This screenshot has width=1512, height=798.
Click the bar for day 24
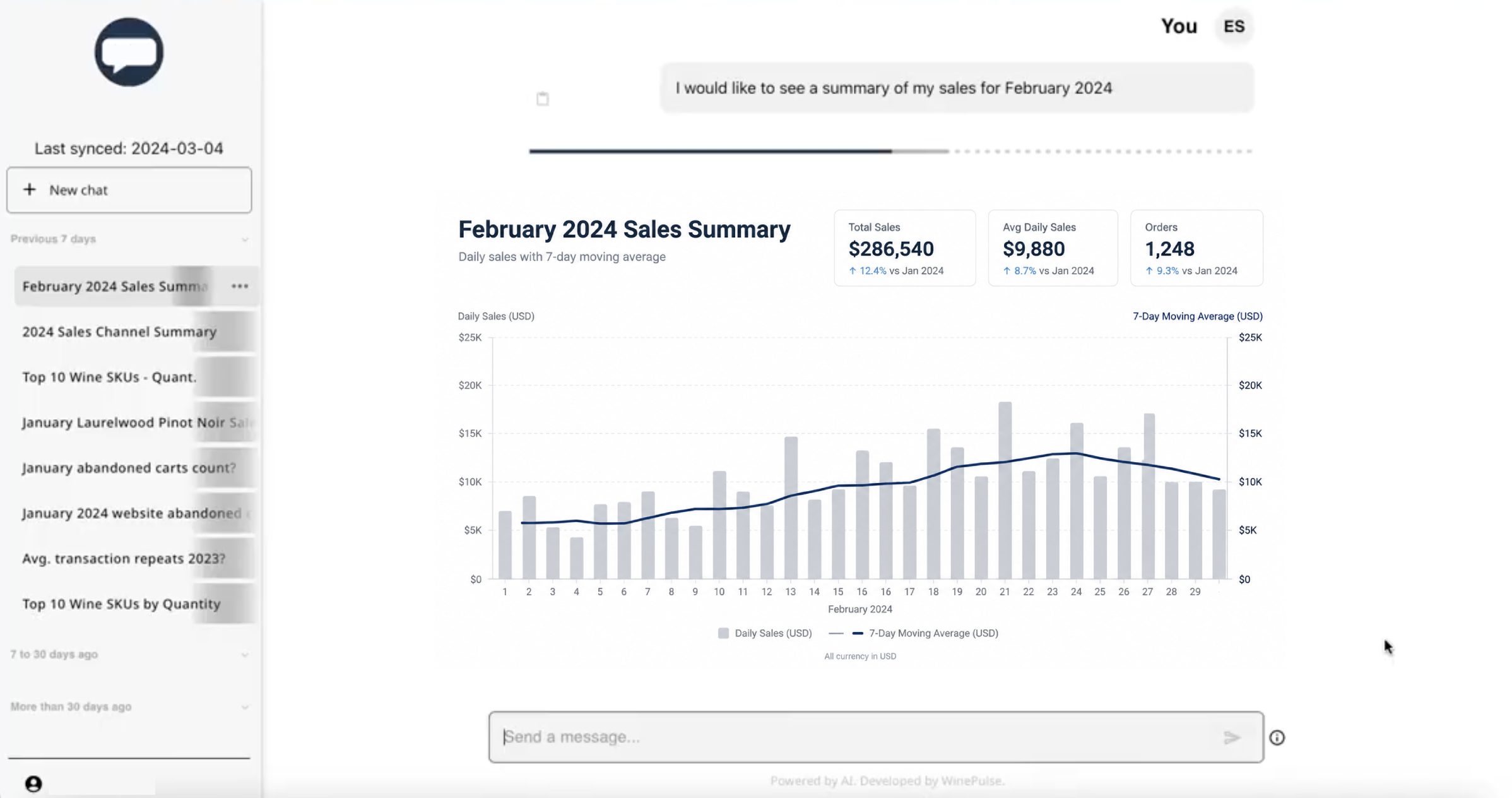tap(1077, 501)
